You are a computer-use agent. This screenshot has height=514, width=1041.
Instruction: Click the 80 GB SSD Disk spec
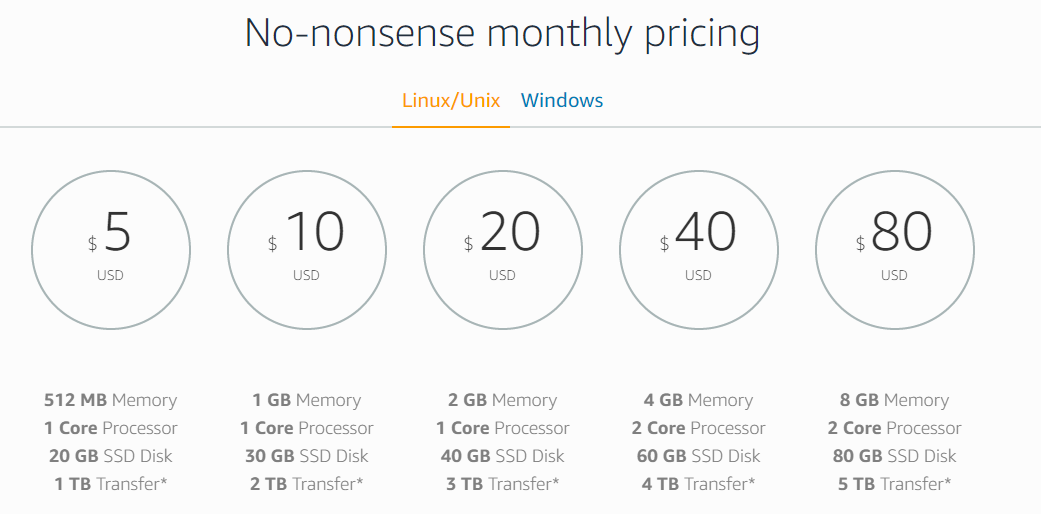point(894,456)
